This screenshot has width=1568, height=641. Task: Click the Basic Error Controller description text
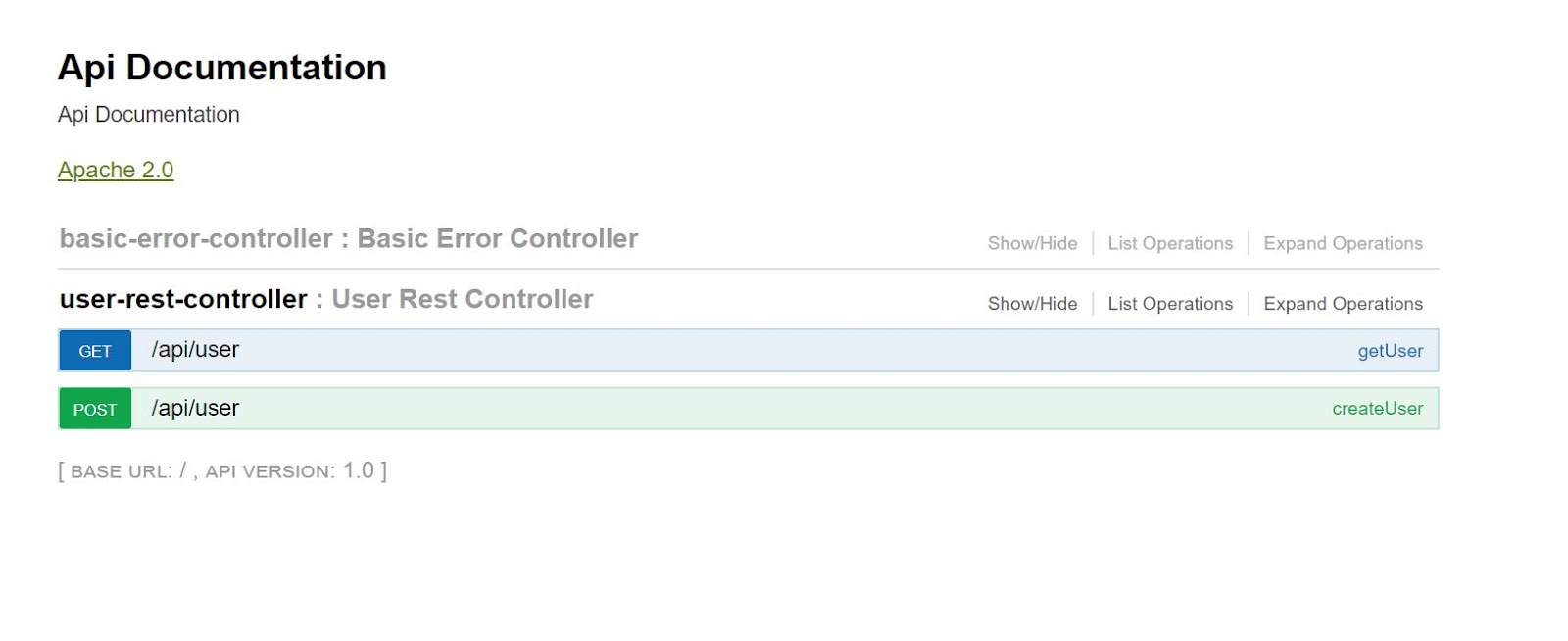(x=497, y=238)
